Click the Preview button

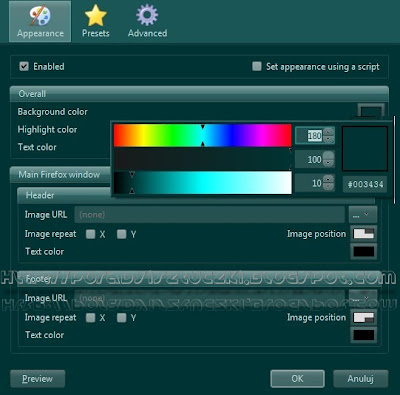37,379
